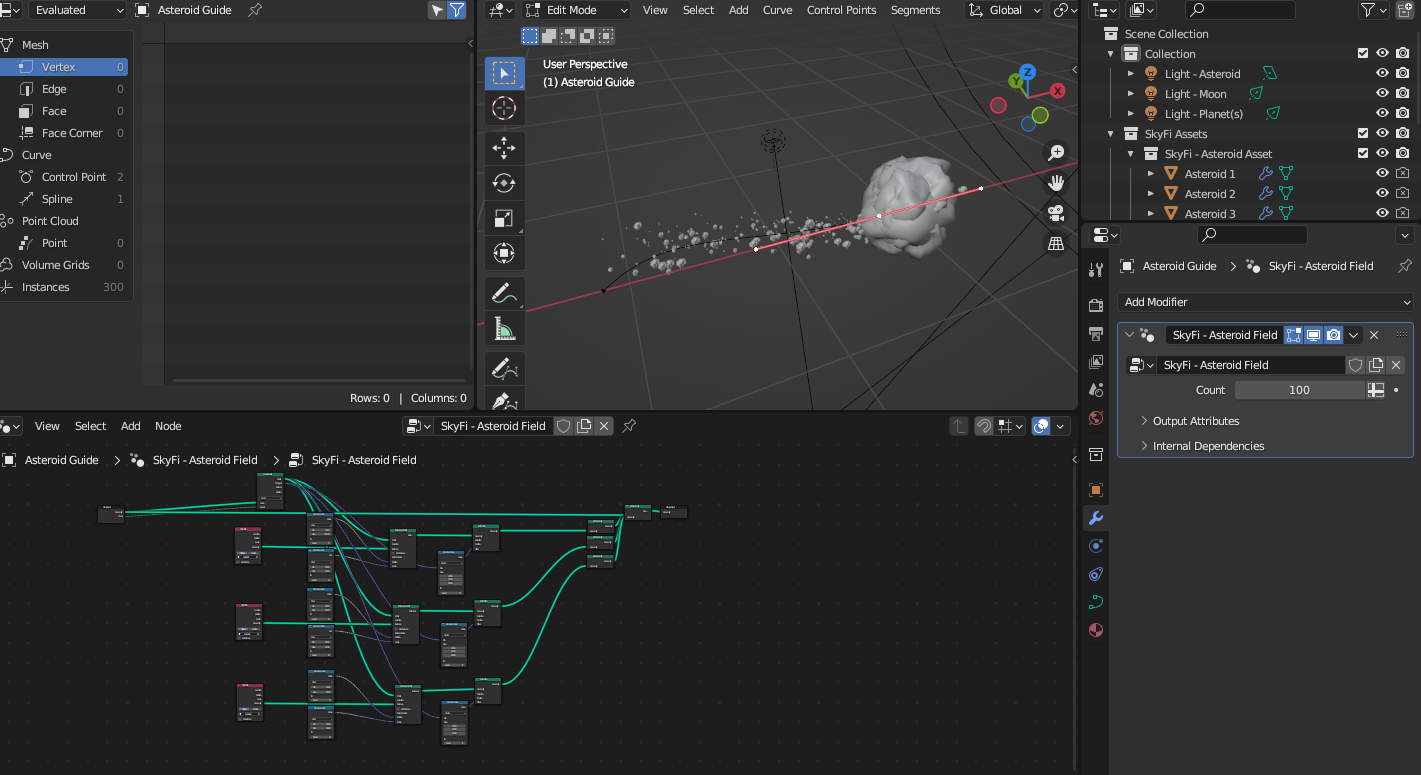Select the Measure tool
Screen dimensions: 1421x775
coord(504,328)
